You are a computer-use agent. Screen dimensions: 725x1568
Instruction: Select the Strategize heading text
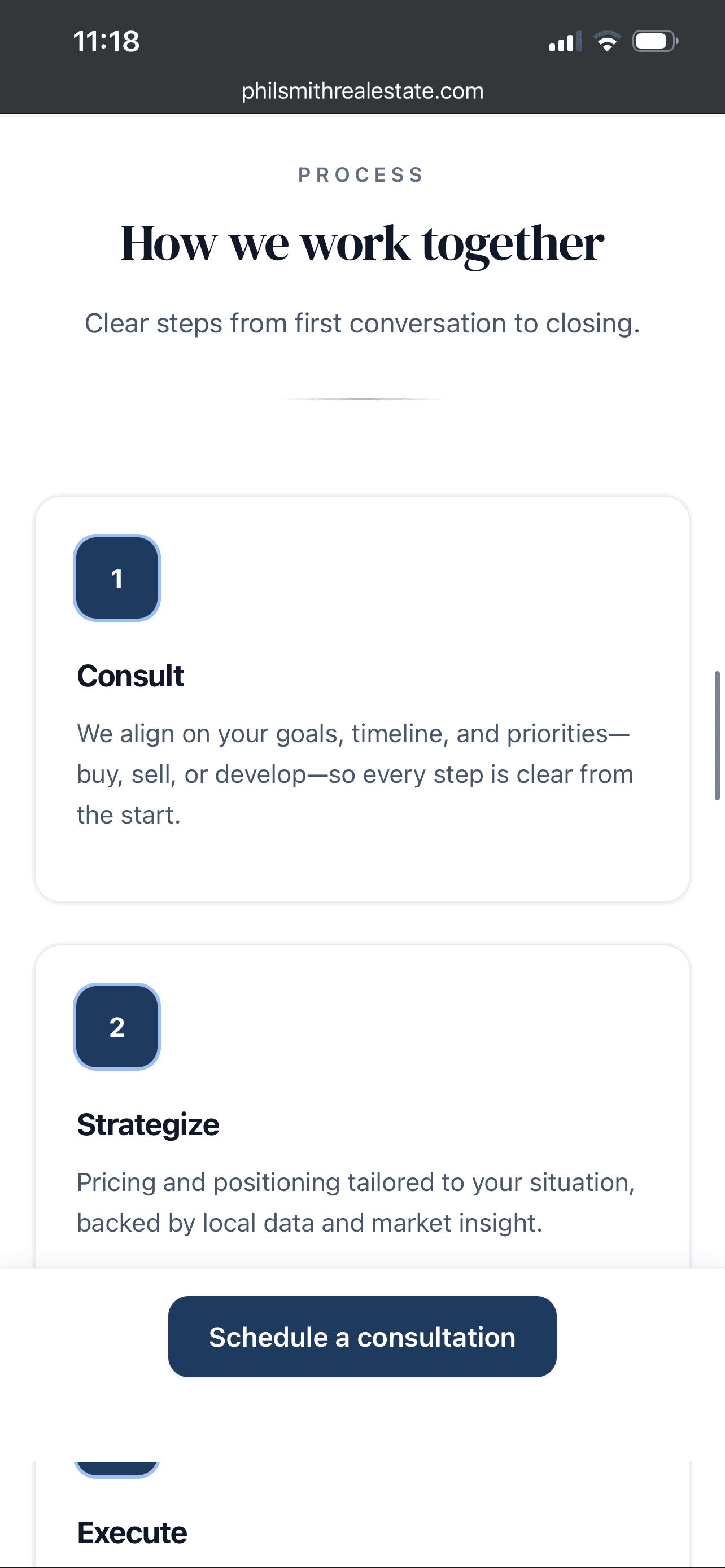click(148, 1124)
